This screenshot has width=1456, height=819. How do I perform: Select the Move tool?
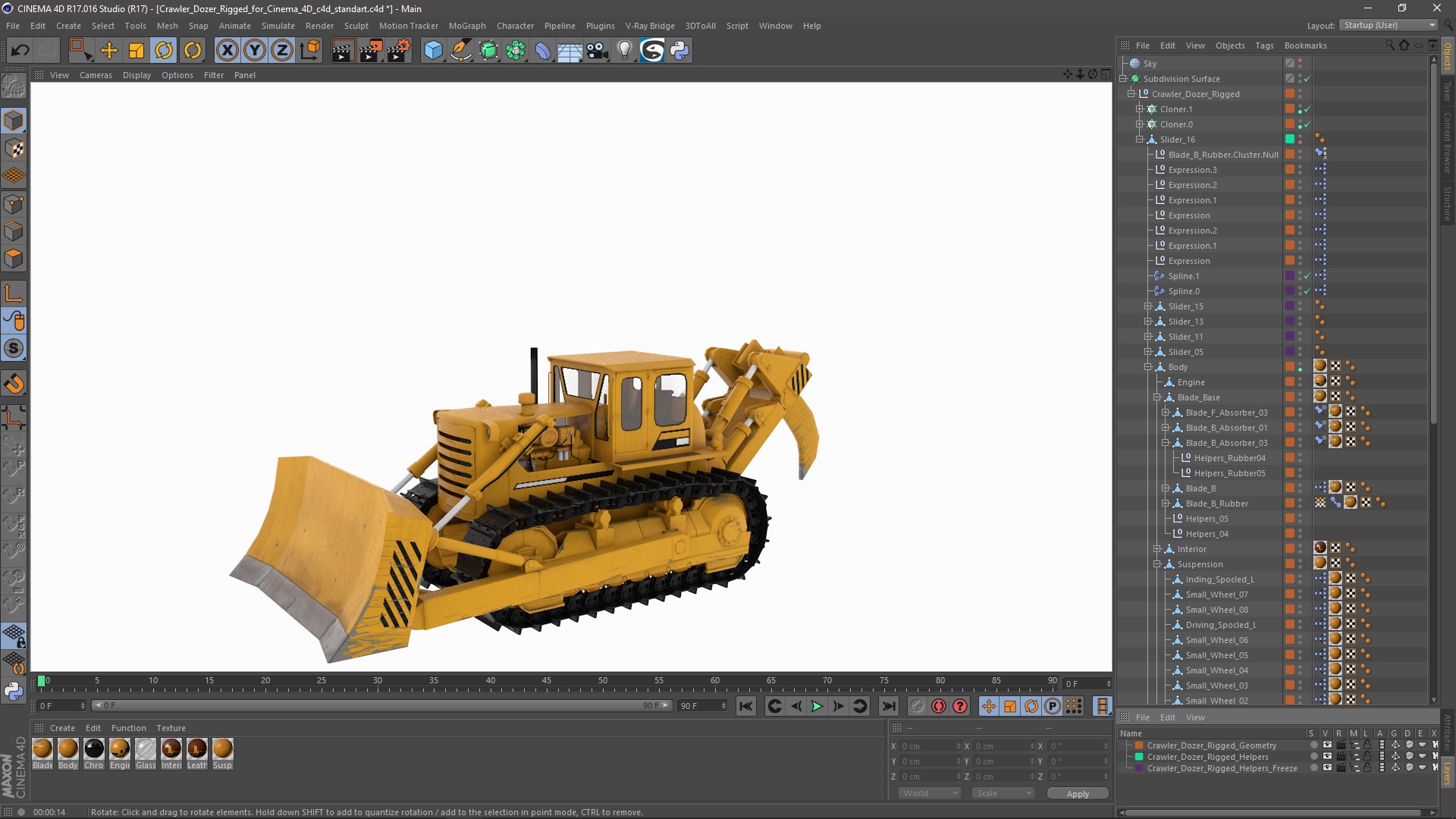coord(109,51)
